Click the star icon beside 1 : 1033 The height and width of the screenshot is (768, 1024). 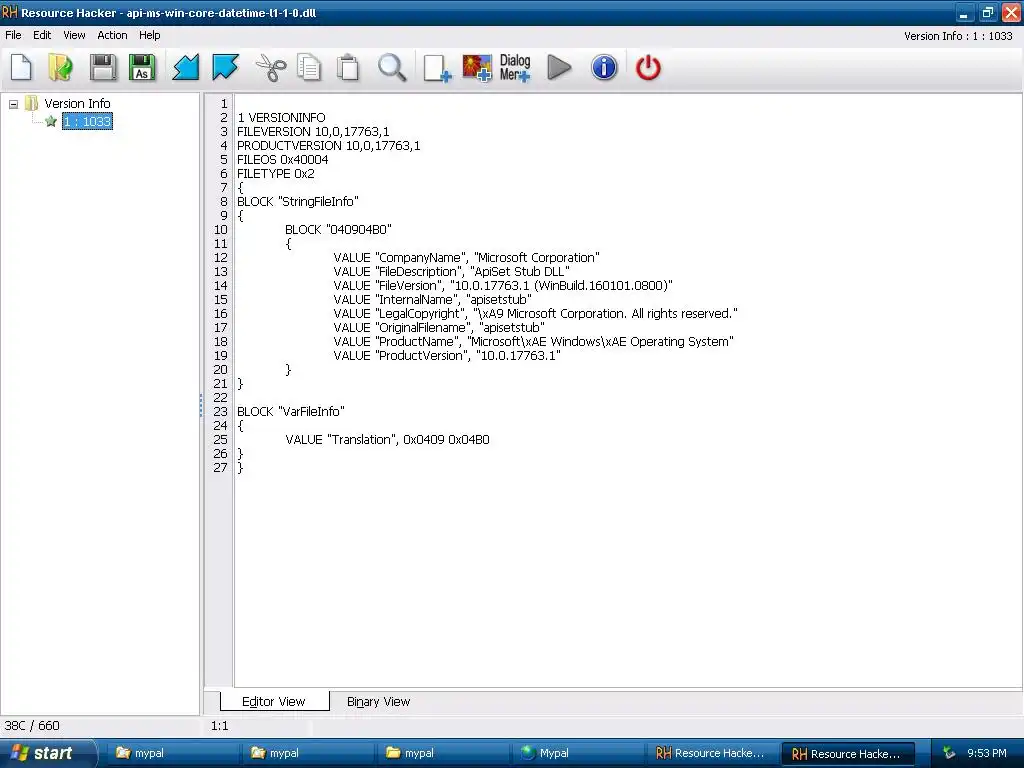click(51, 121)
